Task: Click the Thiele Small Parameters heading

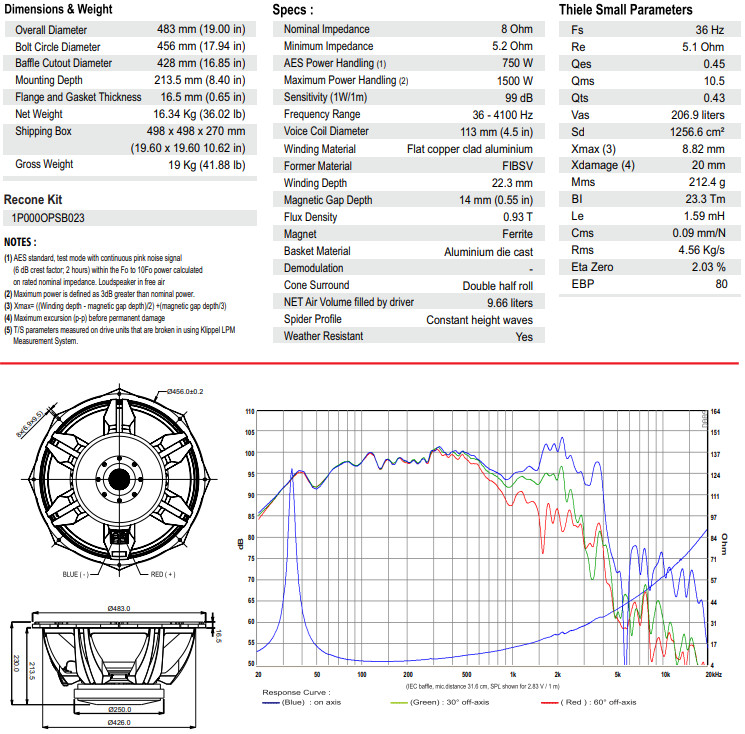Action: [x=625, y=10]
